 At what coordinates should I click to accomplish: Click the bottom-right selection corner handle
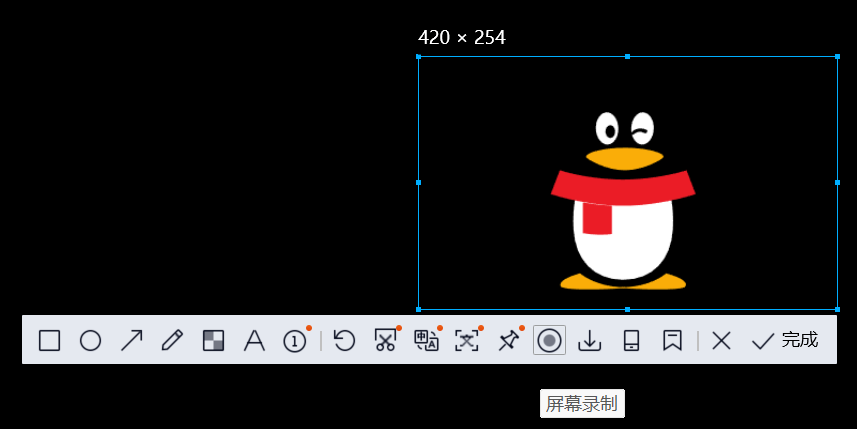point(837,309)
